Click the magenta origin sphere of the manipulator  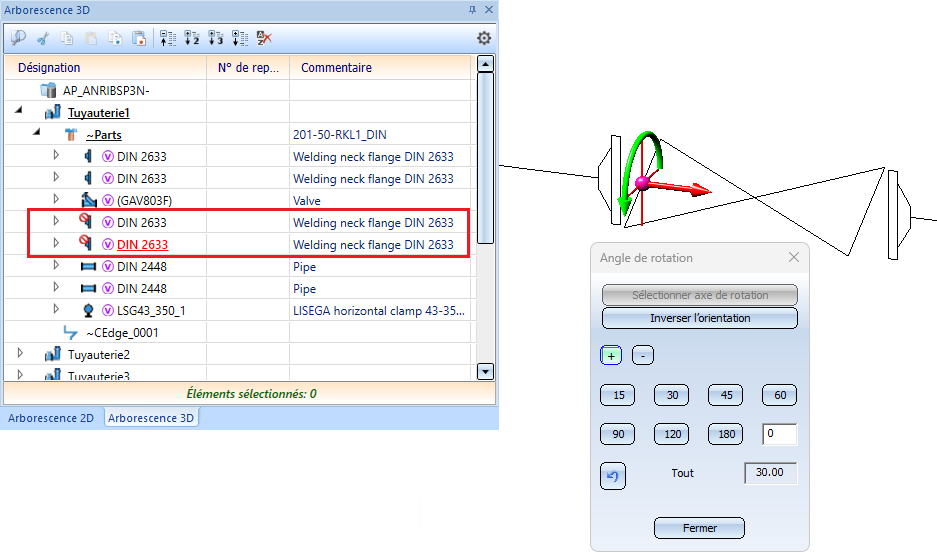pyautogui.click(x=642, y=183)
